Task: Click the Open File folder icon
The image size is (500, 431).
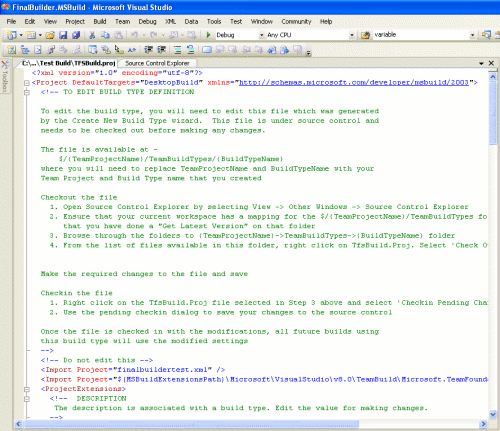Action: pyautogui.click(x=50, y=35)
